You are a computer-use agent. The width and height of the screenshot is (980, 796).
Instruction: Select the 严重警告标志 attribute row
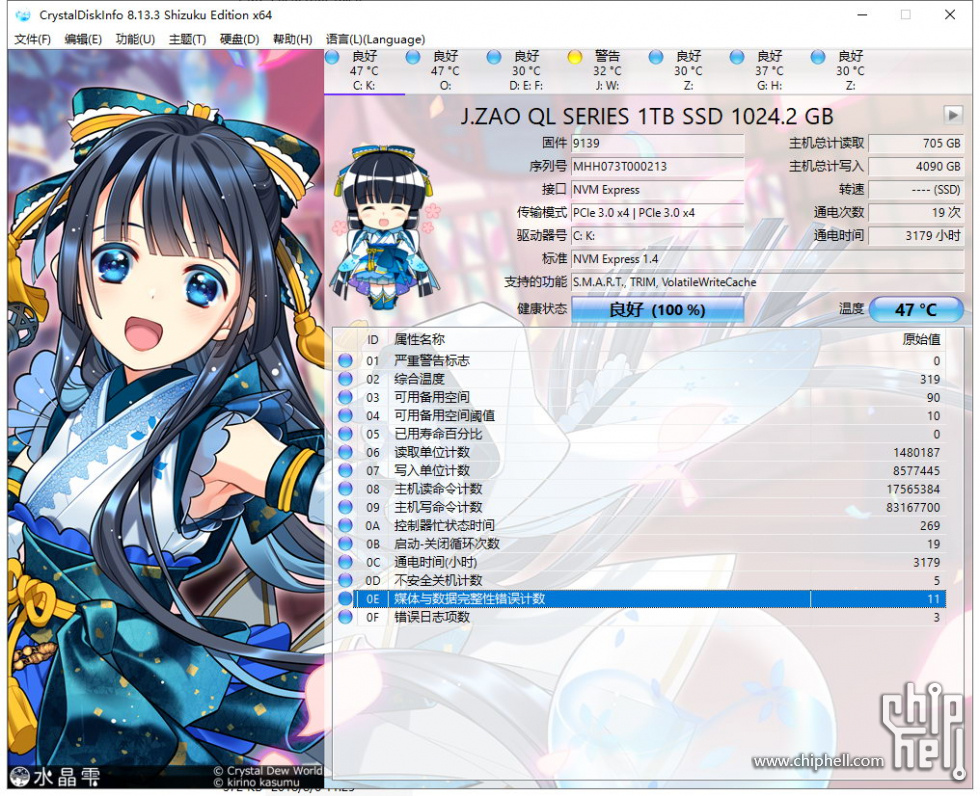[x=639, y=361]
